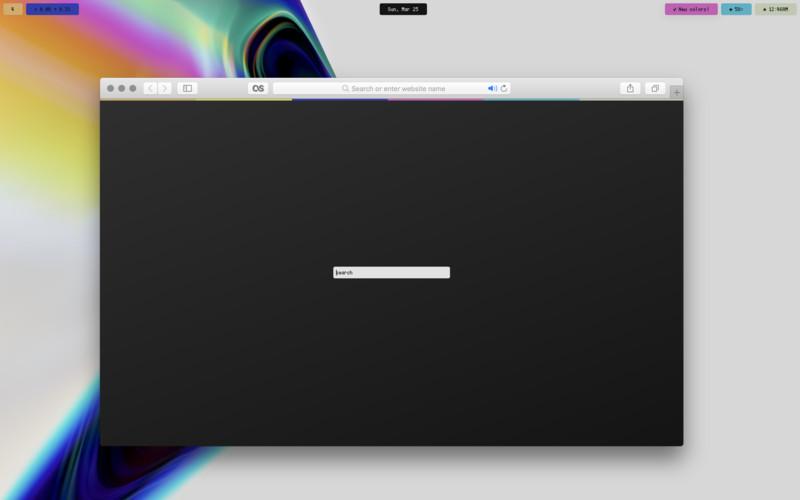This screenshot has height=500, width=800.
Task: Click the 12:46AM clock widget
Action: 776,9
